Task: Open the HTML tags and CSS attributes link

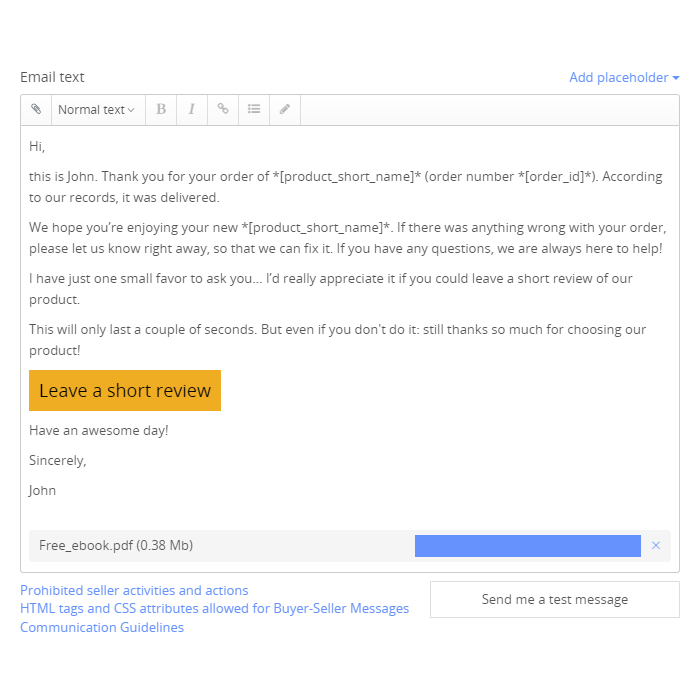Action: 214,609
